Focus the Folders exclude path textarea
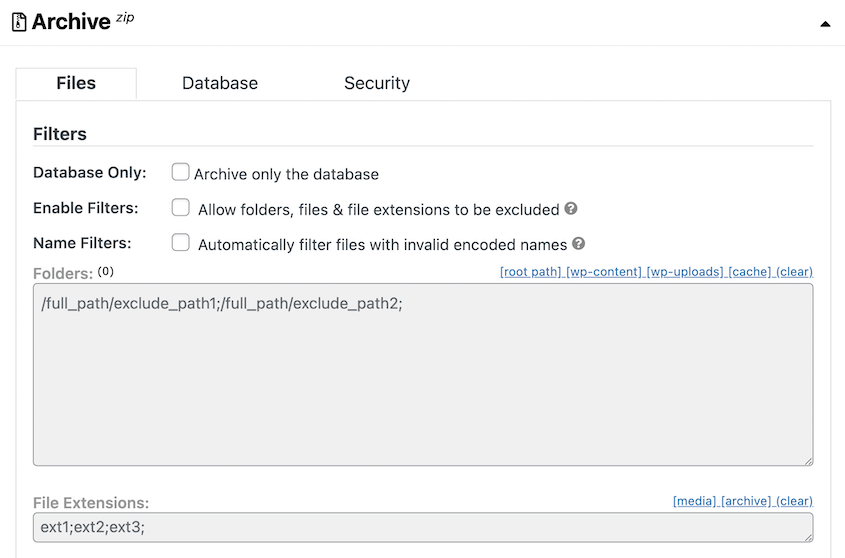Screen dimensions: 845x558 tap(423, 375)
